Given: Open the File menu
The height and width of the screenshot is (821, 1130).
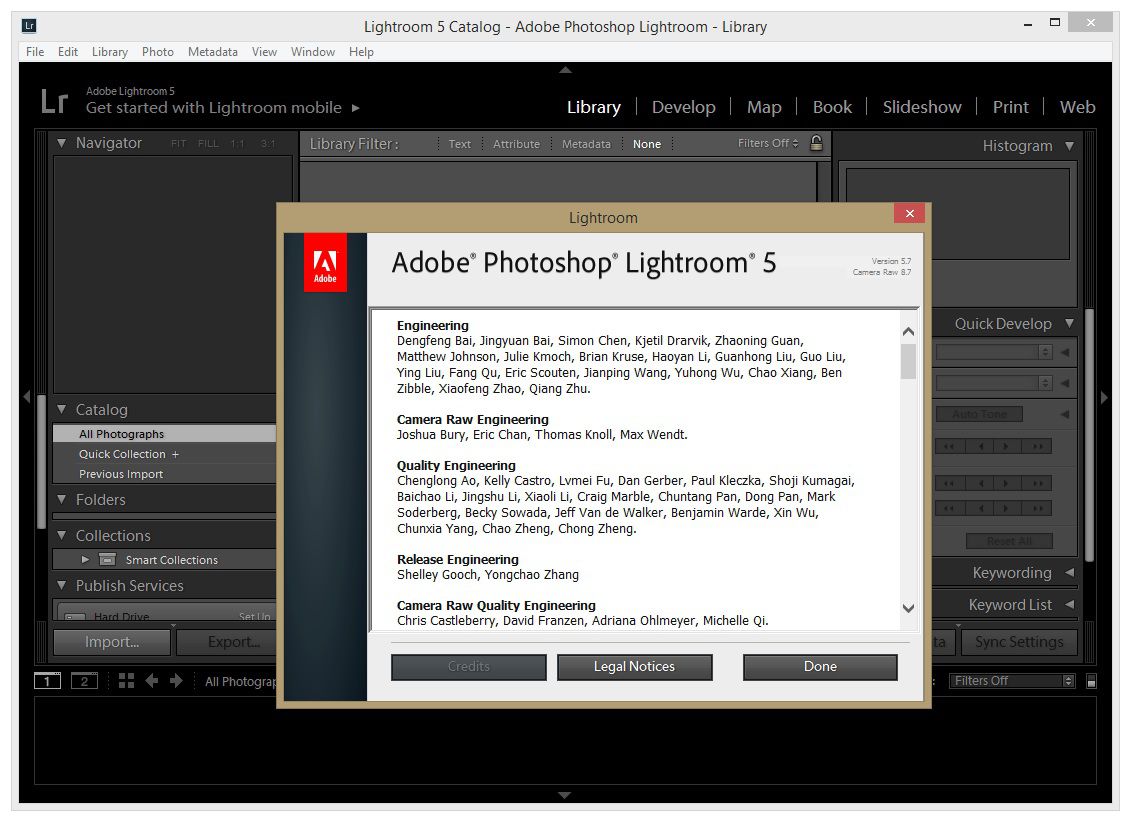Looking at the screenshot, I should tap(35, 52).
